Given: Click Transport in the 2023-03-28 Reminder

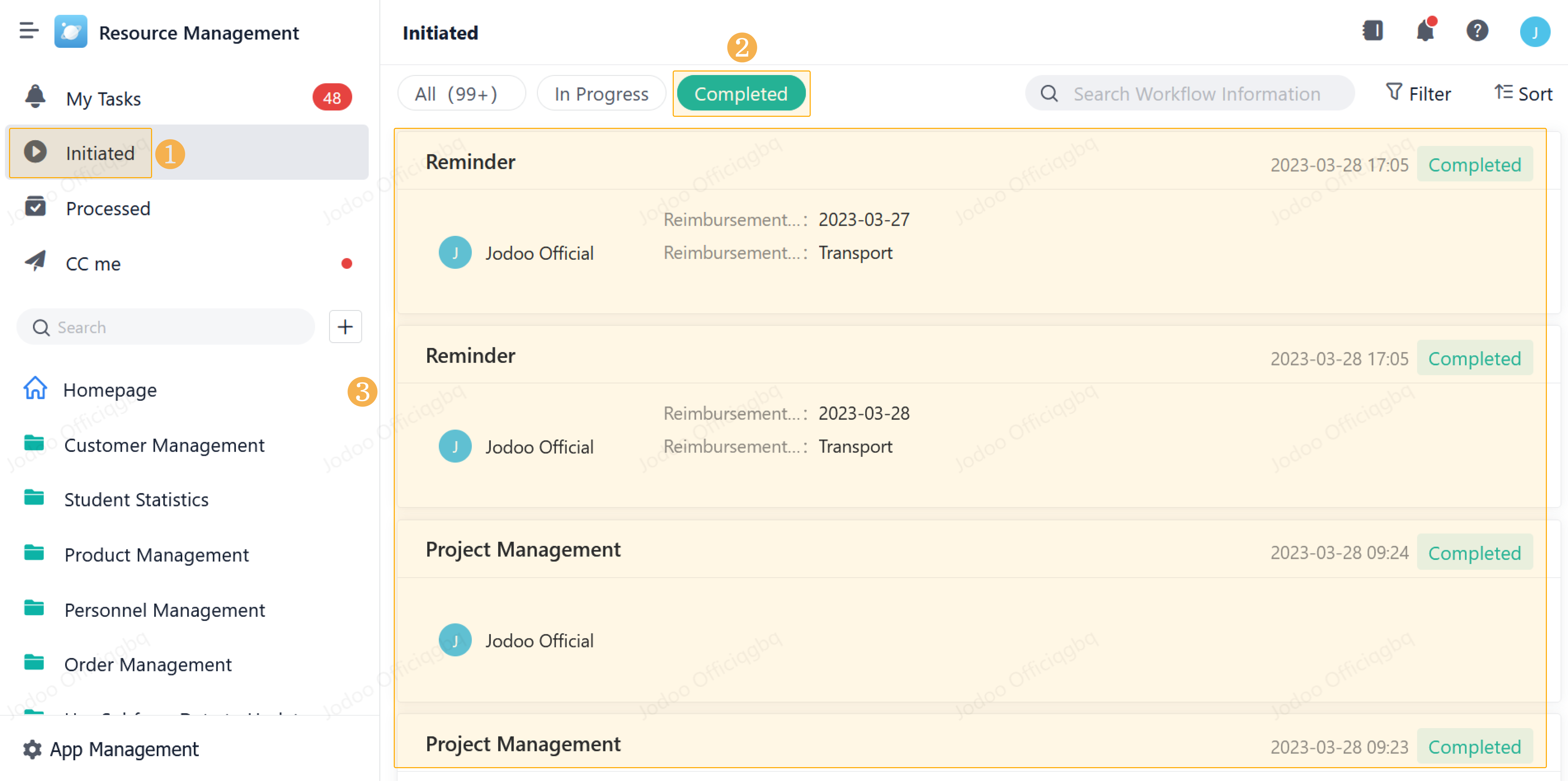Looking at the screenshot, I should [x=855, y=447].
